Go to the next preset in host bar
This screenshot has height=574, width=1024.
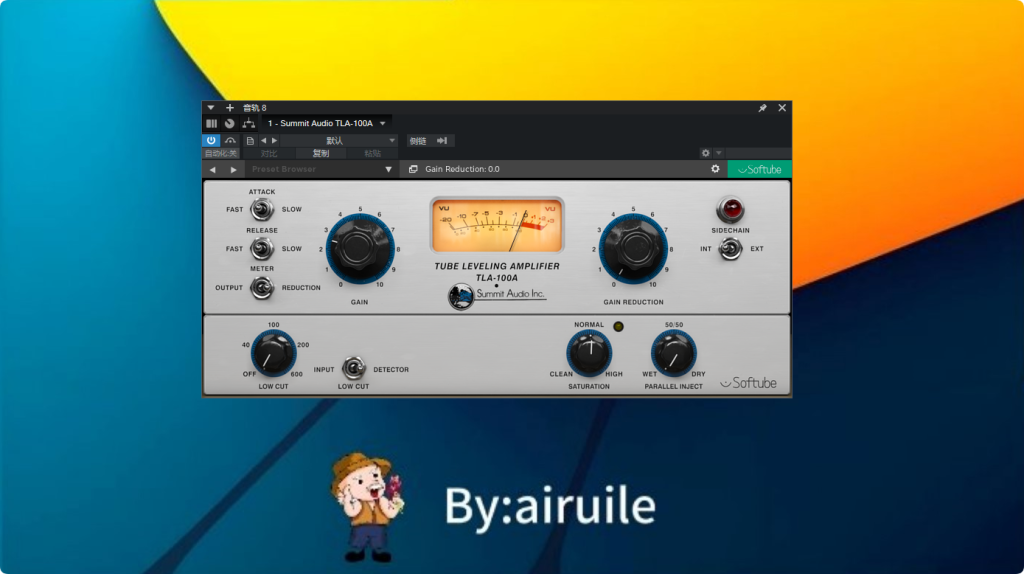pyautogui.click(x=274, y=140)
